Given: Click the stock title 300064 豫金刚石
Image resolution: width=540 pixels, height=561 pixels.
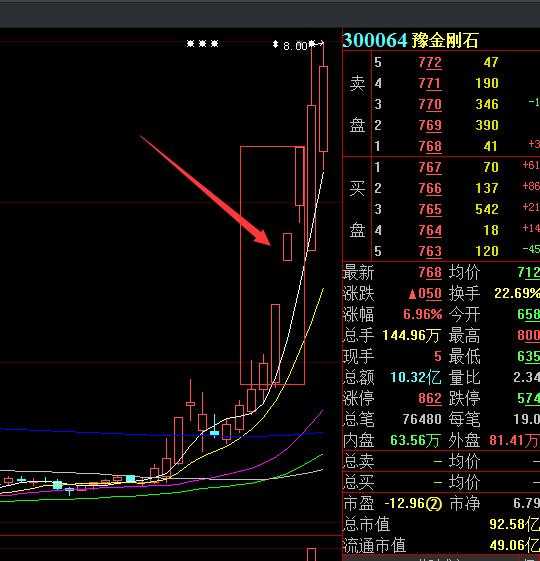Looking at the screenshot, I should click(x=410, y=40).
